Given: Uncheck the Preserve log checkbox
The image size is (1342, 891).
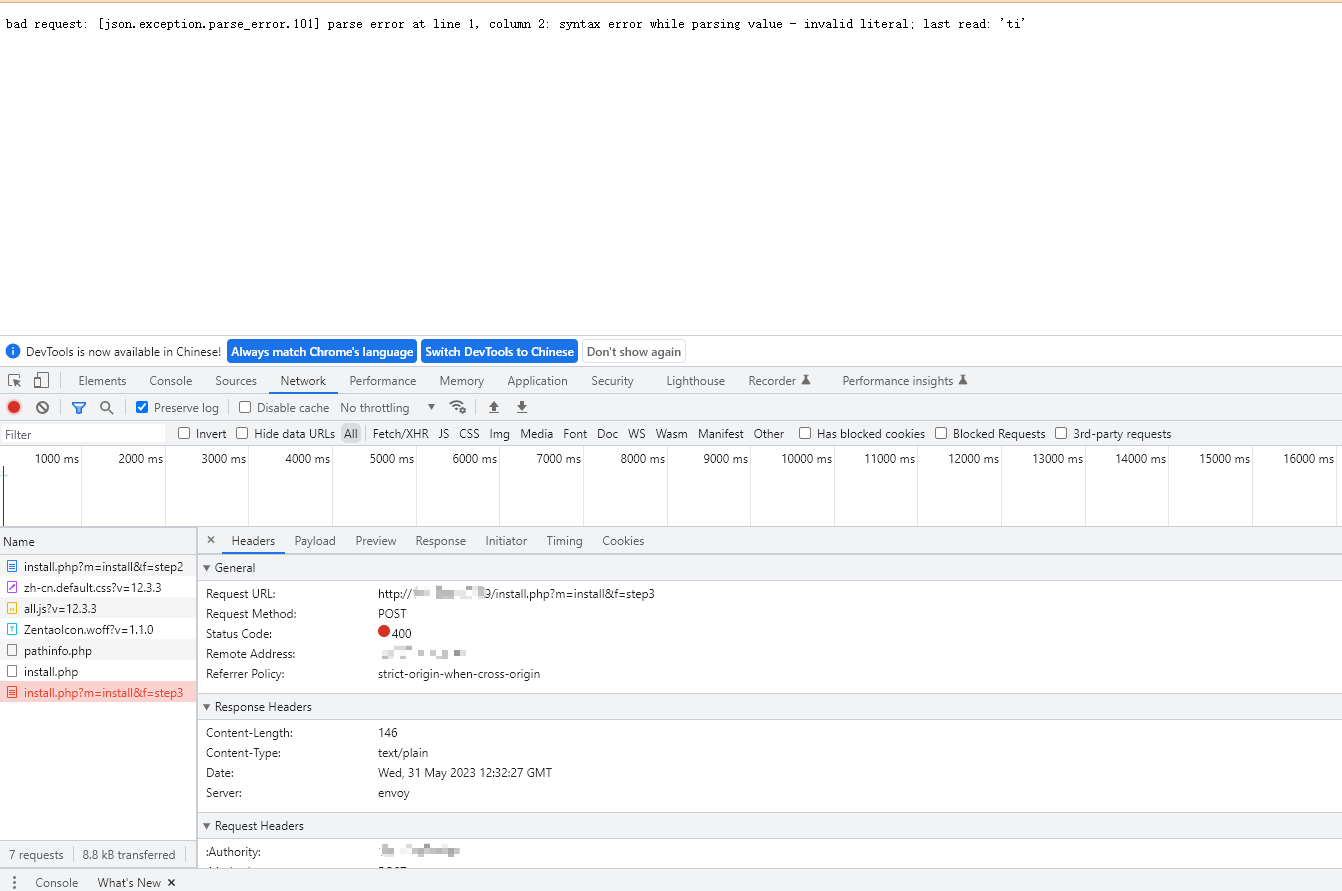Looking at the screenshot, I should (142, 407).
